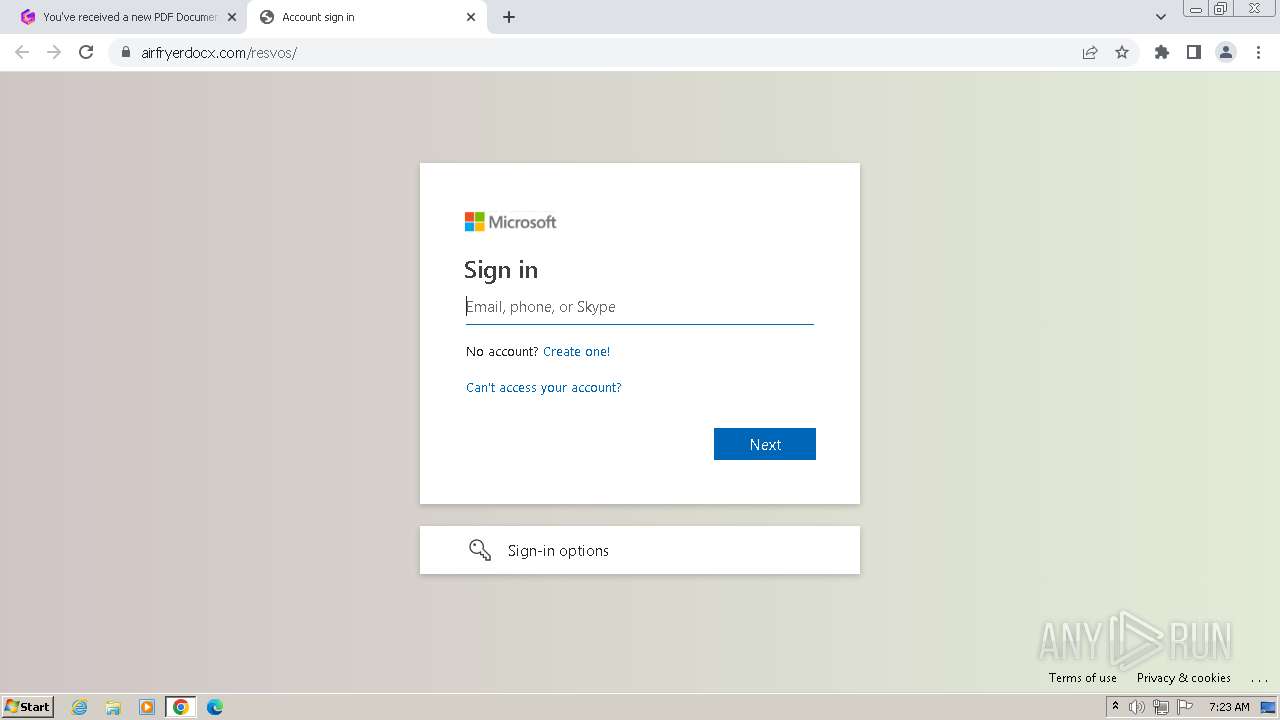The image size is (1280, 720).
Task: Open media player taskbar icon
Action: pyautogui.click(x=147, y=707)
